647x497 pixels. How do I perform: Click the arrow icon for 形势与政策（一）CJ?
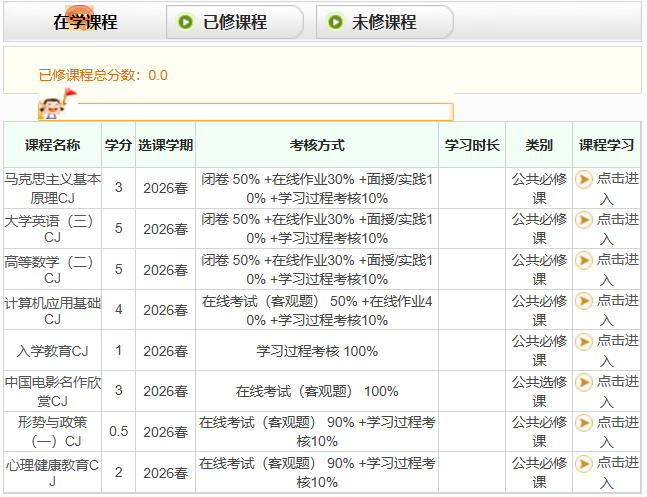point(584,423)
